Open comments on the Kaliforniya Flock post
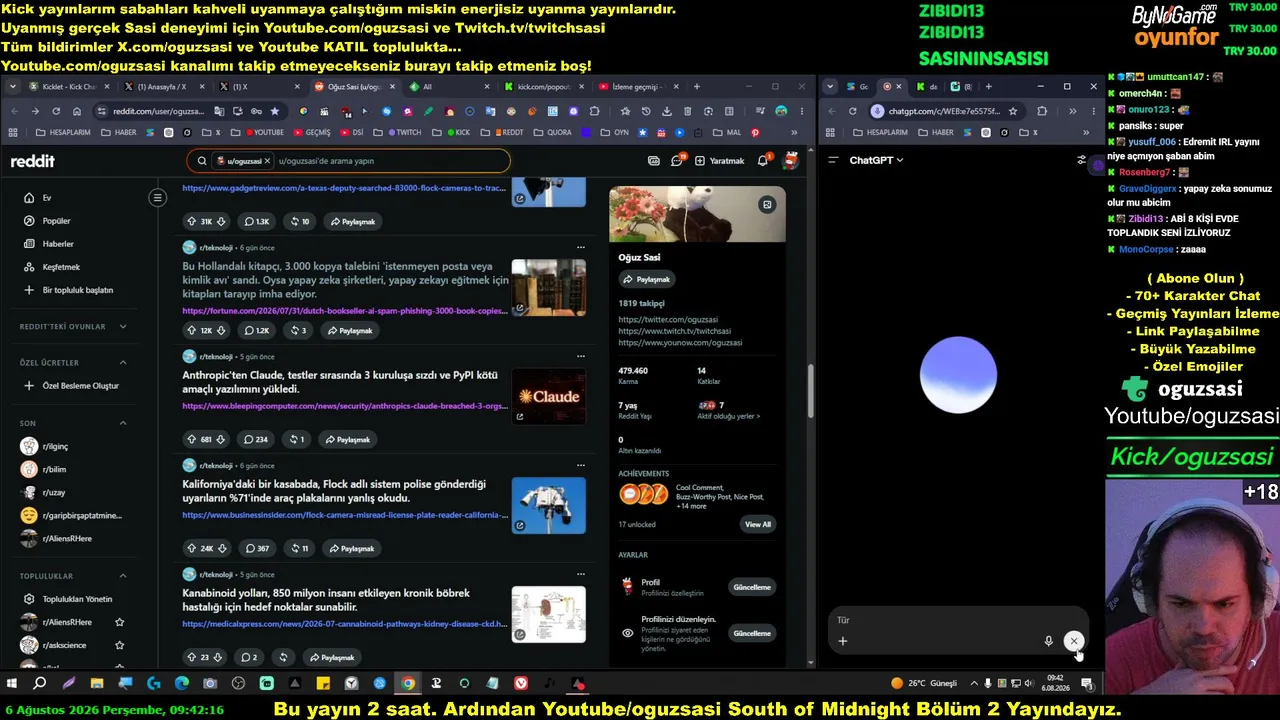This screenshot has height=720, width=1280. pyautogui.click(x=257, y=548)
